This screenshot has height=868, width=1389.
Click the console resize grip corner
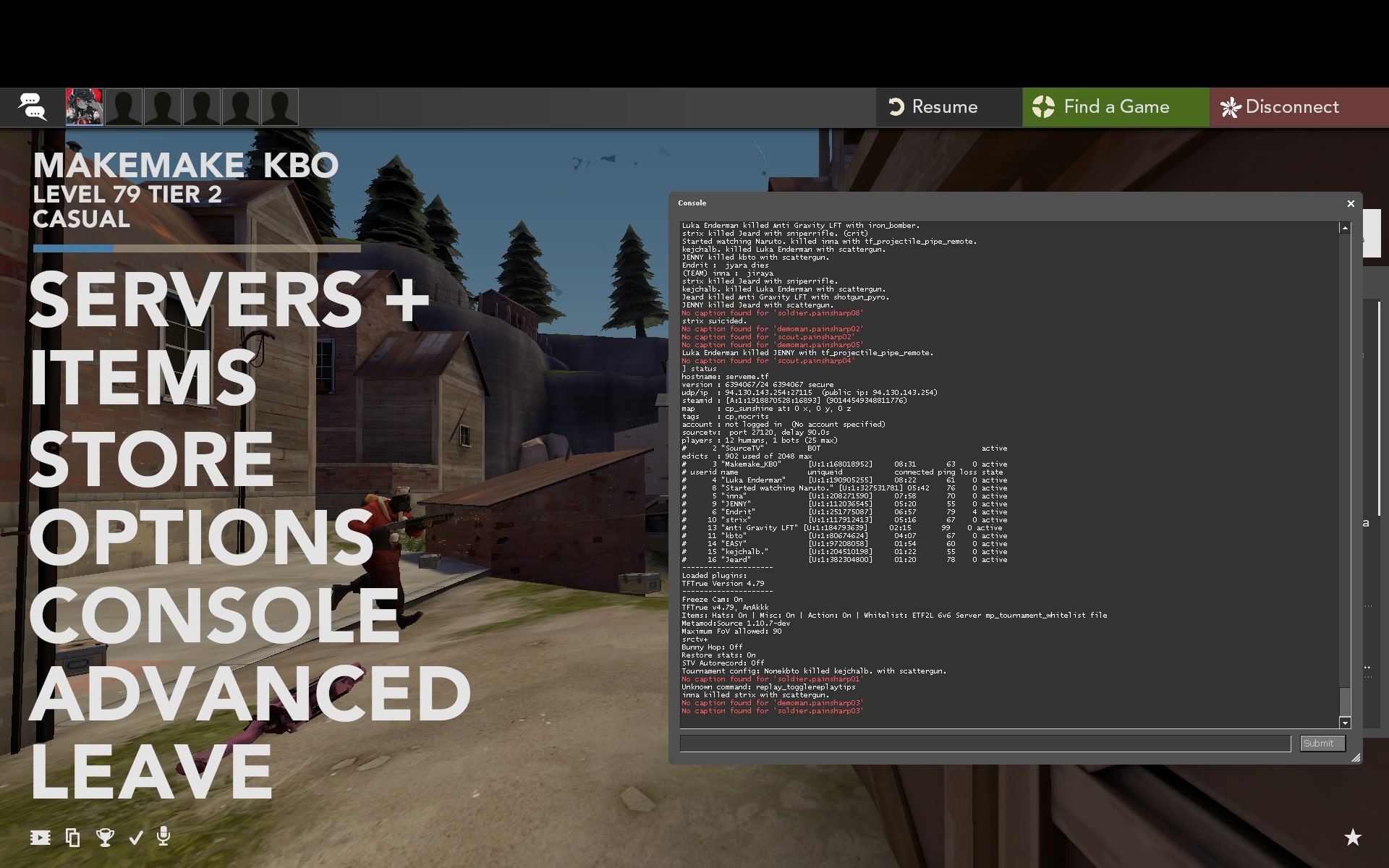click(1356, 757)
